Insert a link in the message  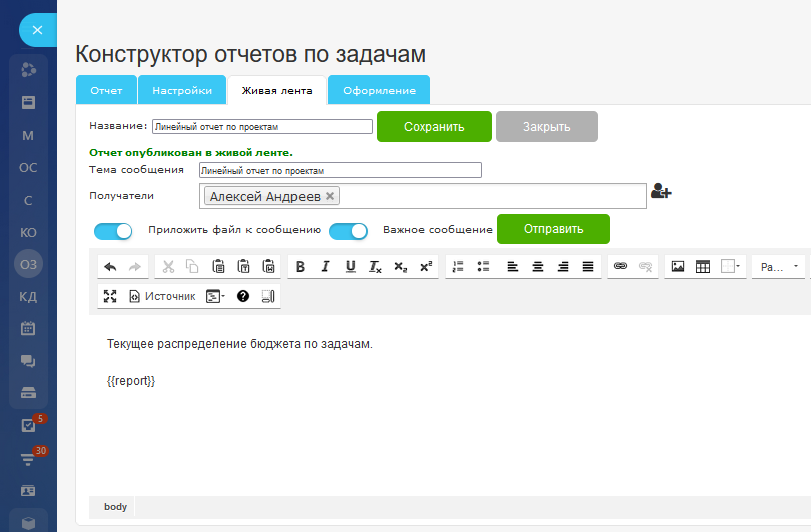point(621,267)
